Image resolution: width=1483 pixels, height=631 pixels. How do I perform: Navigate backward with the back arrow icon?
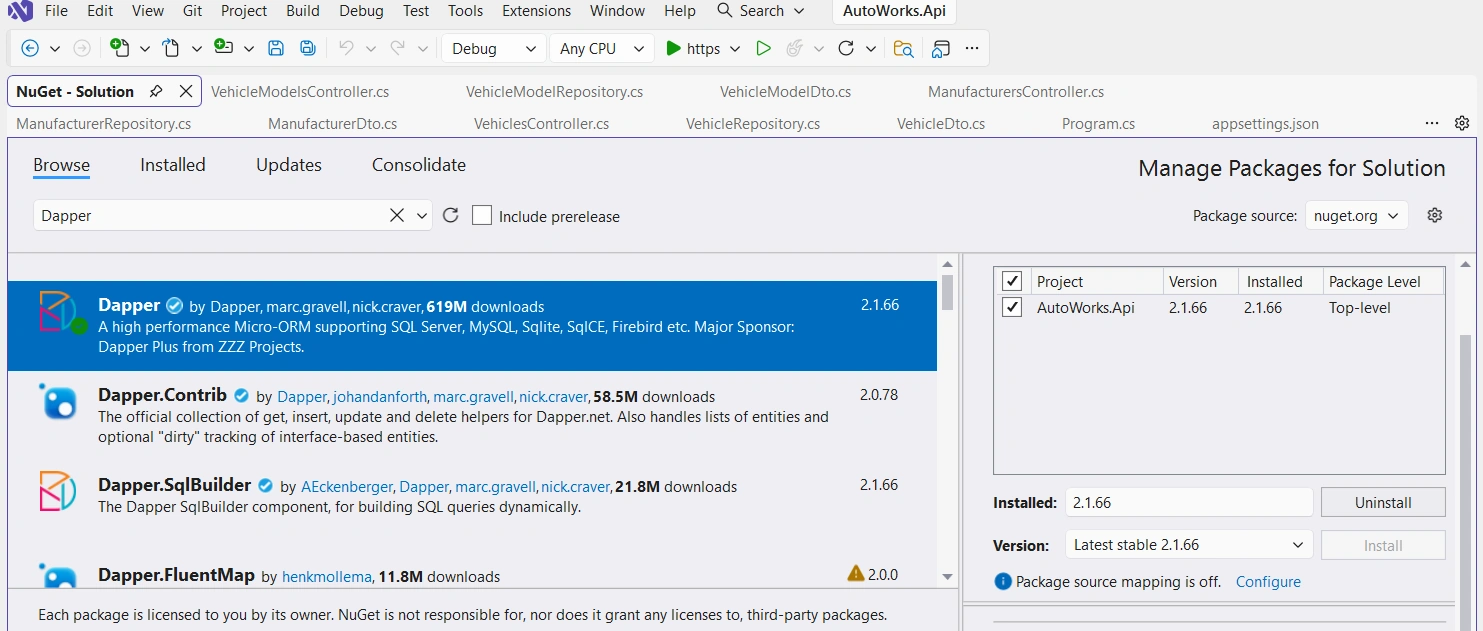point(30,48)
